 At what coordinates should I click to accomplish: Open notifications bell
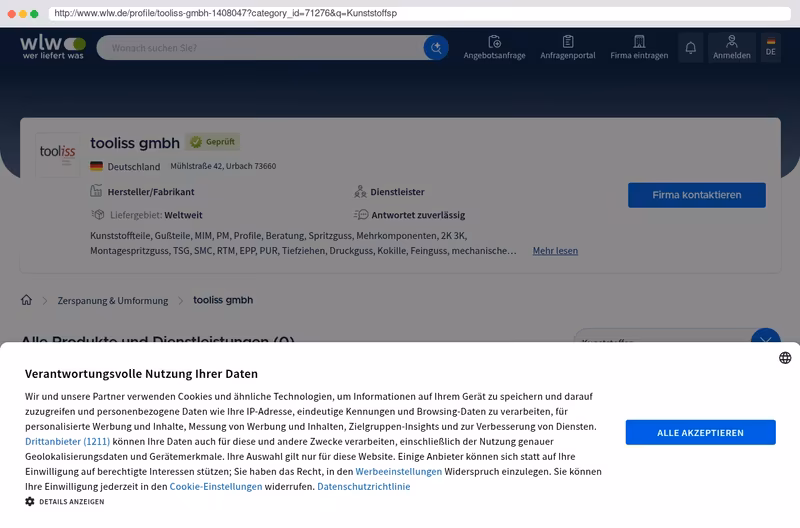[x=690, y=48]
